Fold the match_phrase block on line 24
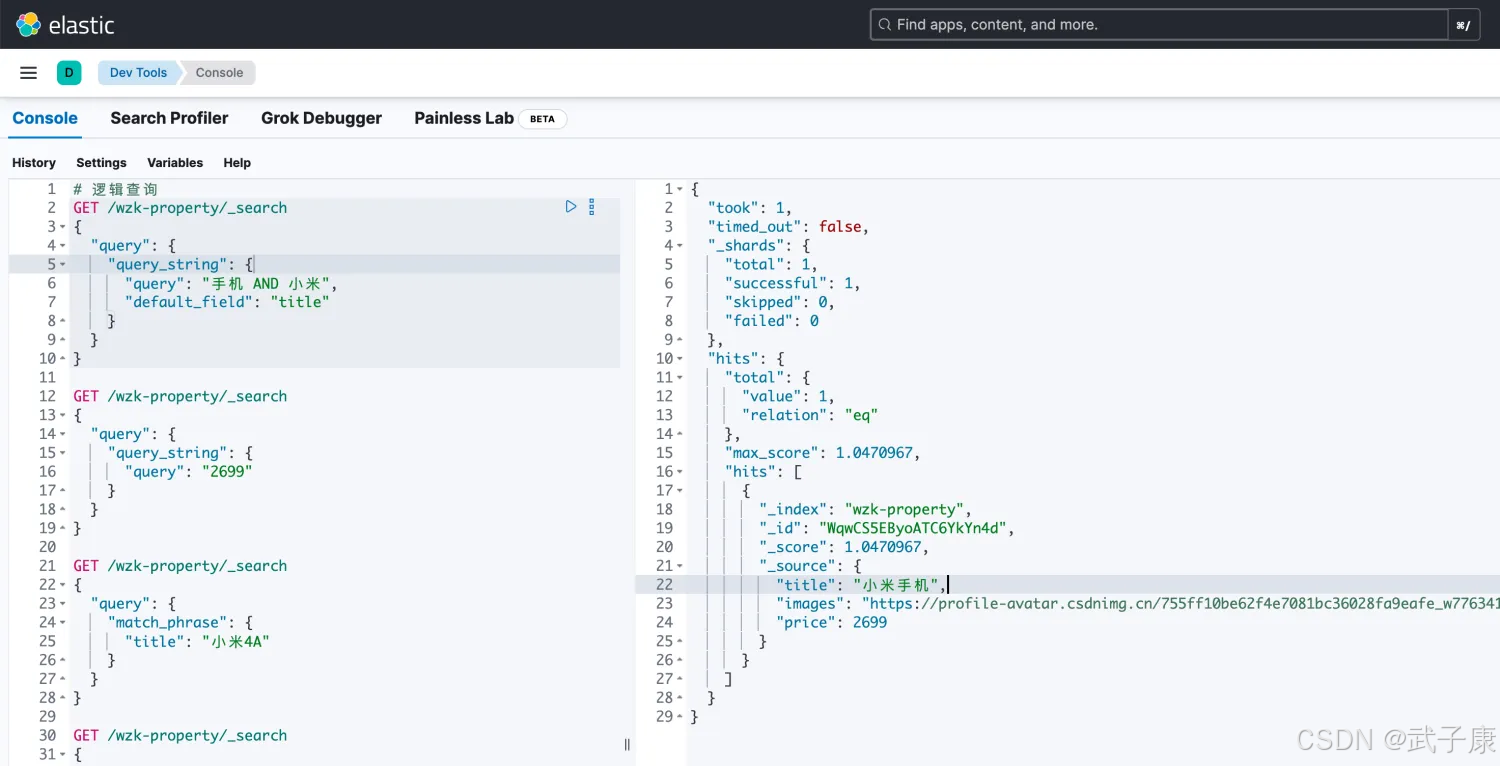 coord(63,623)
